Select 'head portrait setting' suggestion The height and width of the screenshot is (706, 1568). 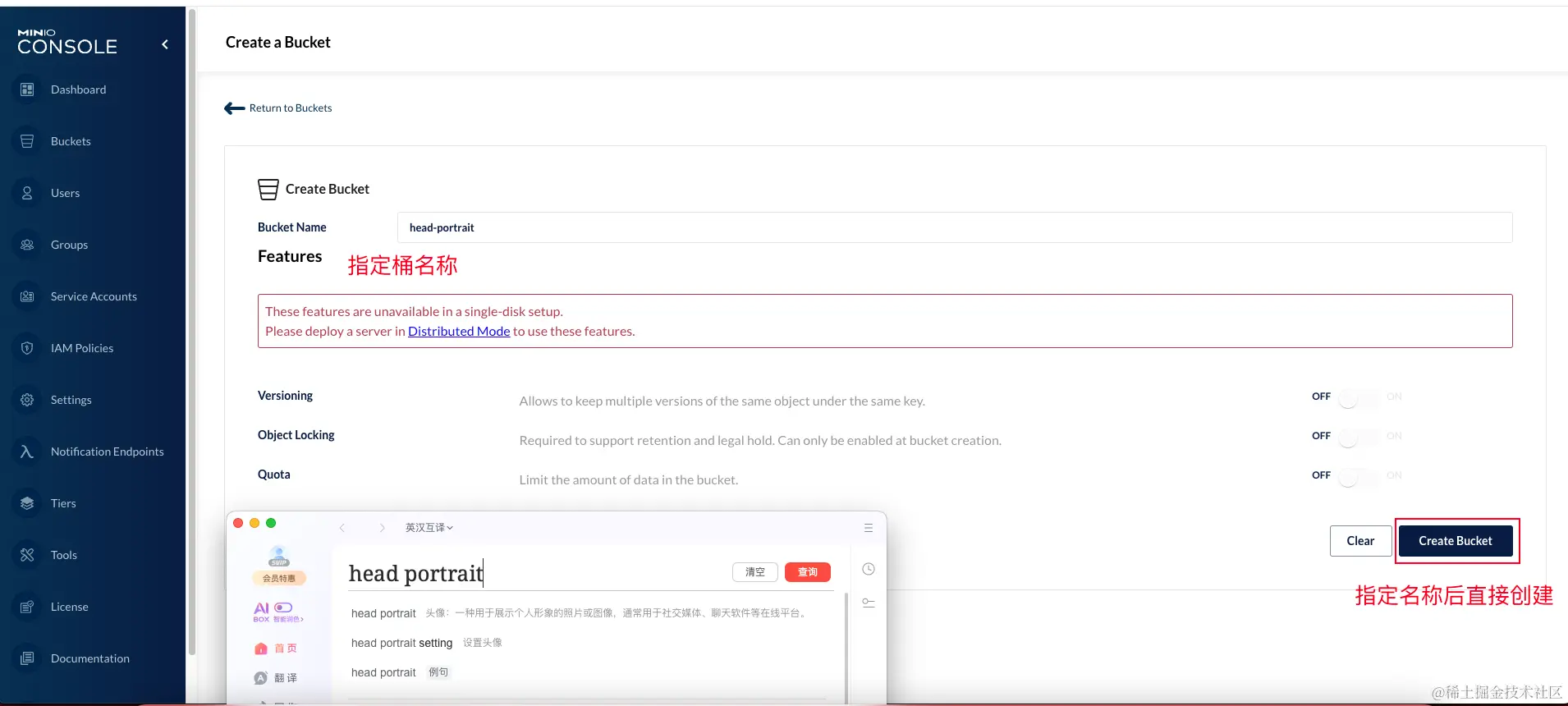(427, 643)
